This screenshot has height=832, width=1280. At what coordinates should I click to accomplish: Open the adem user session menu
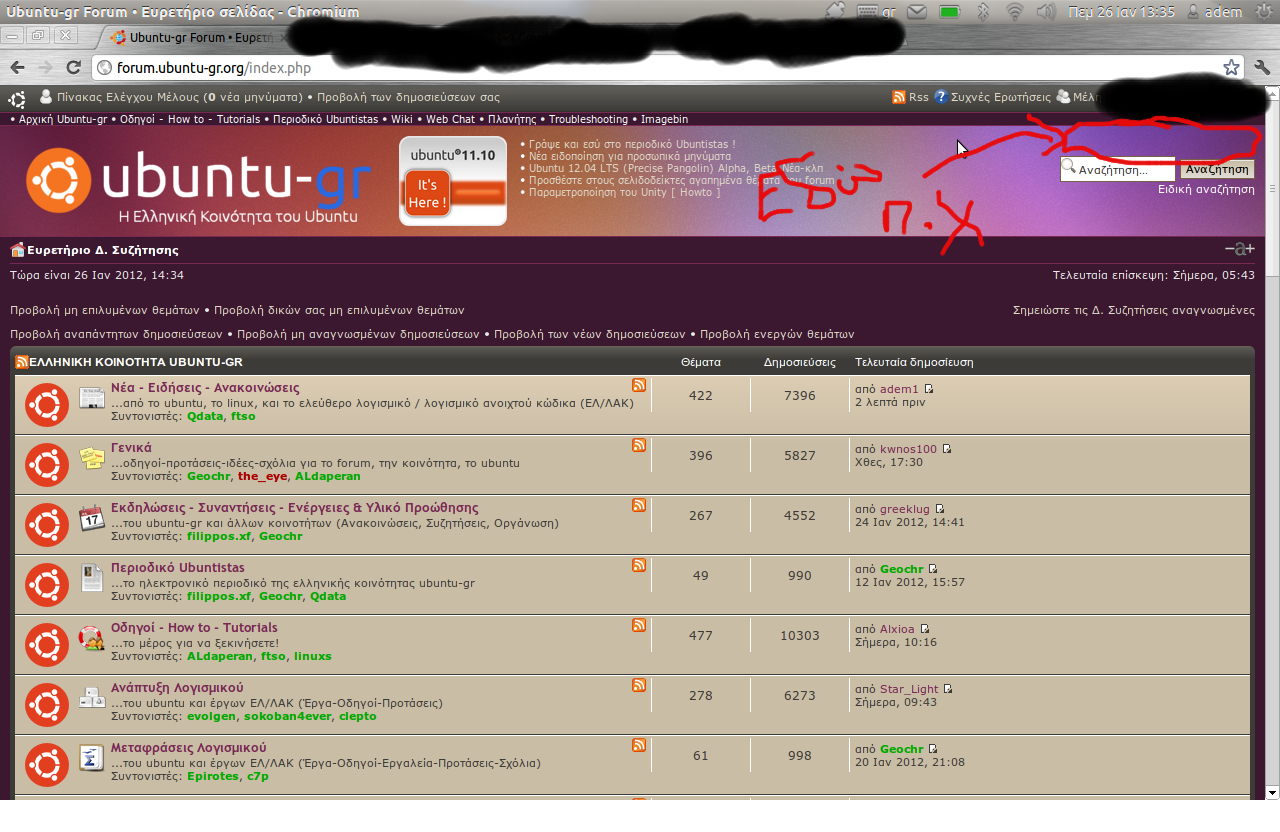click(x=1214, y=12)
